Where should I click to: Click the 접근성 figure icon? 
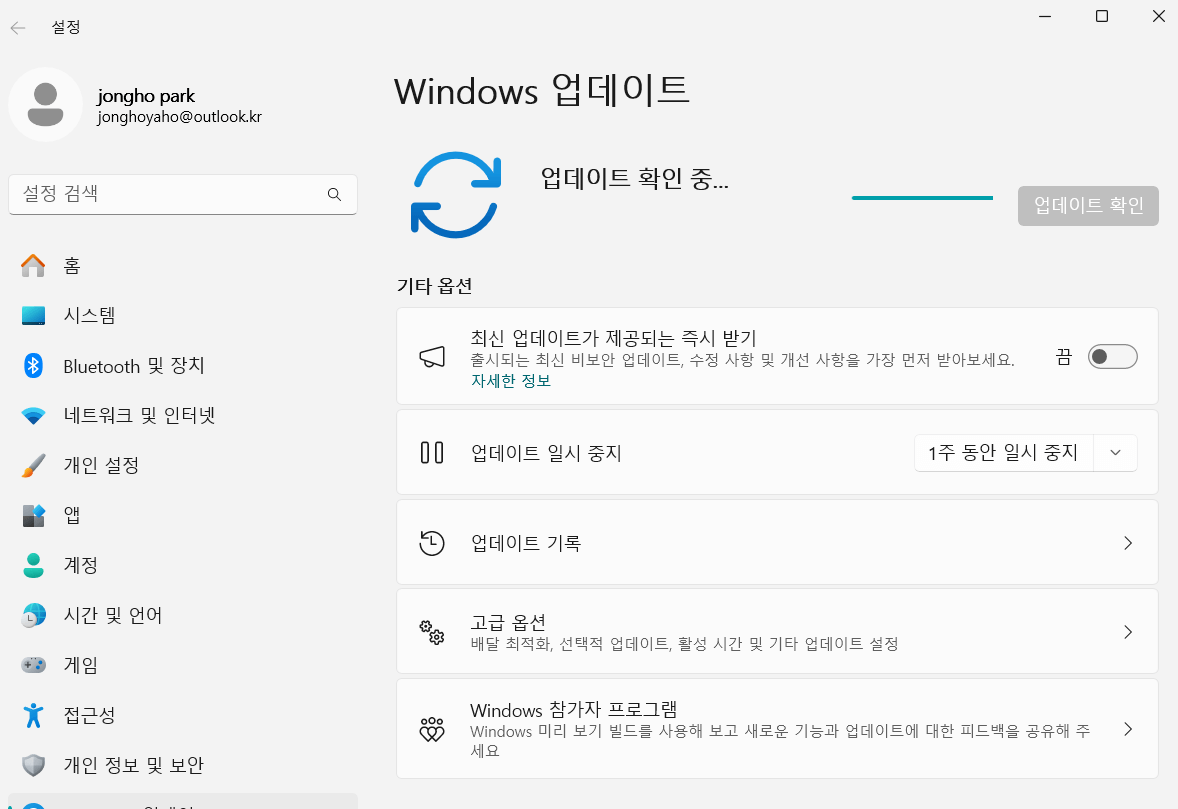(x=33, y=715)
